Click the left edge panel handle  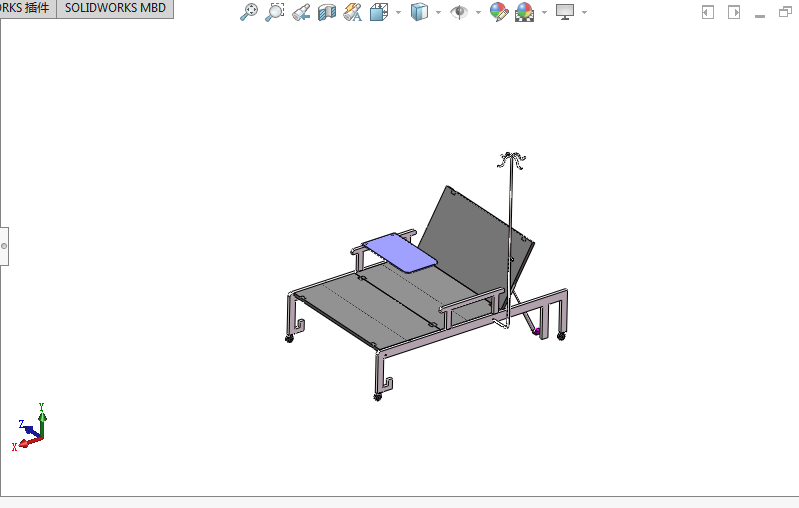coord(4,246)
